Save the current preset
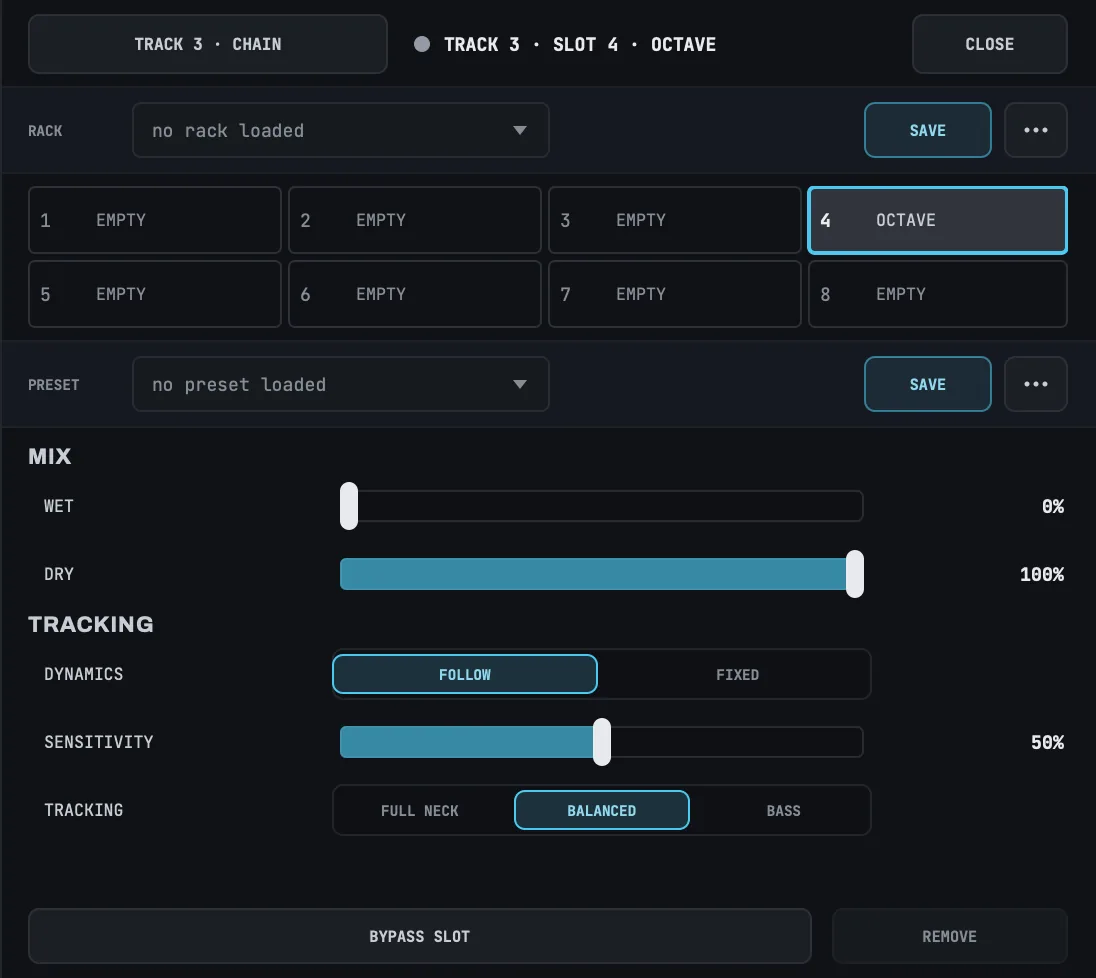1096x978 pixels. click(928, 384)
